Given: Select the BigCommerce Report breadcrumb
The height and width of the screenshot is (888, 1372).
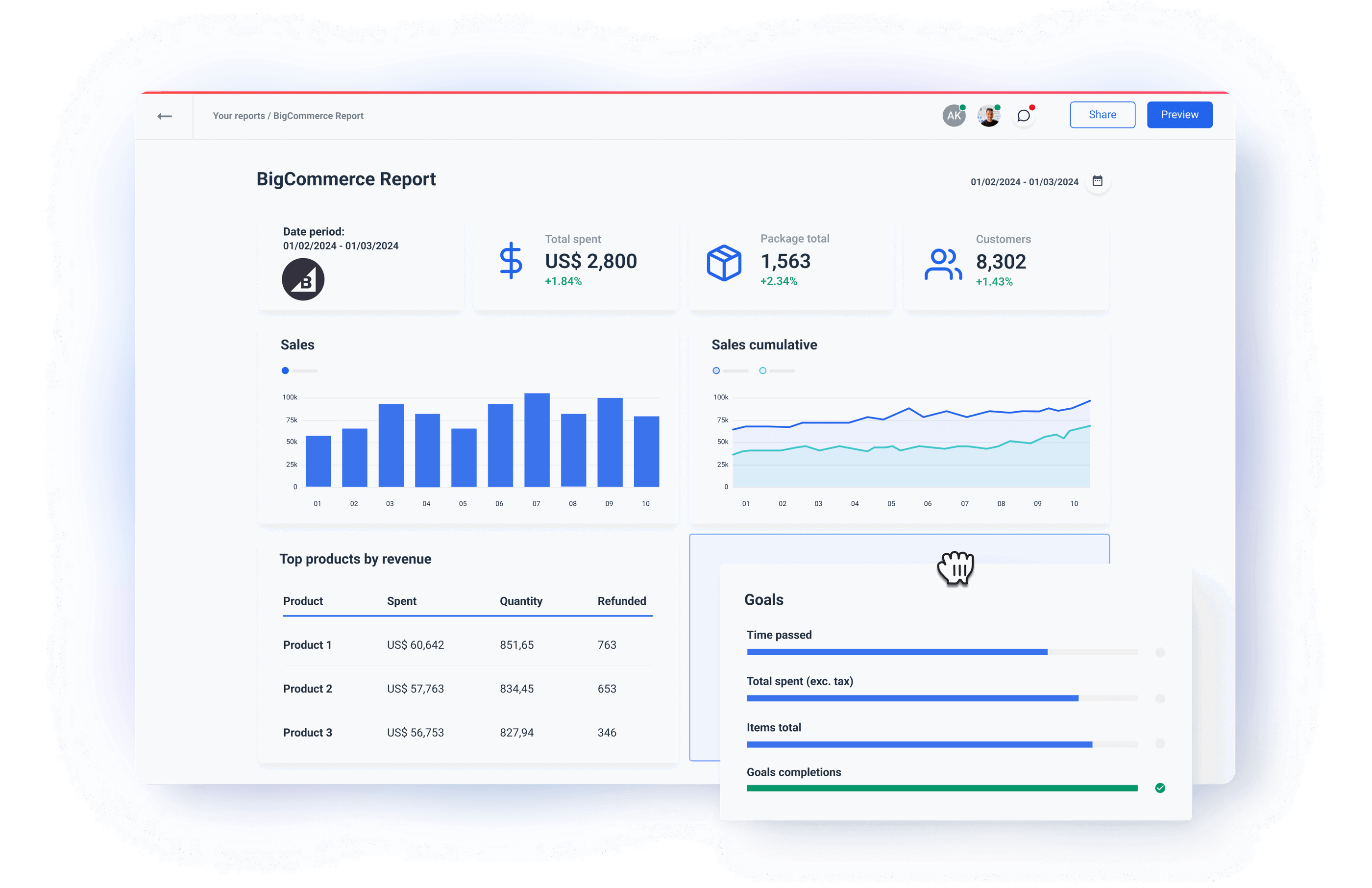Looking at the screenshot, I should (x=318, y=115).
